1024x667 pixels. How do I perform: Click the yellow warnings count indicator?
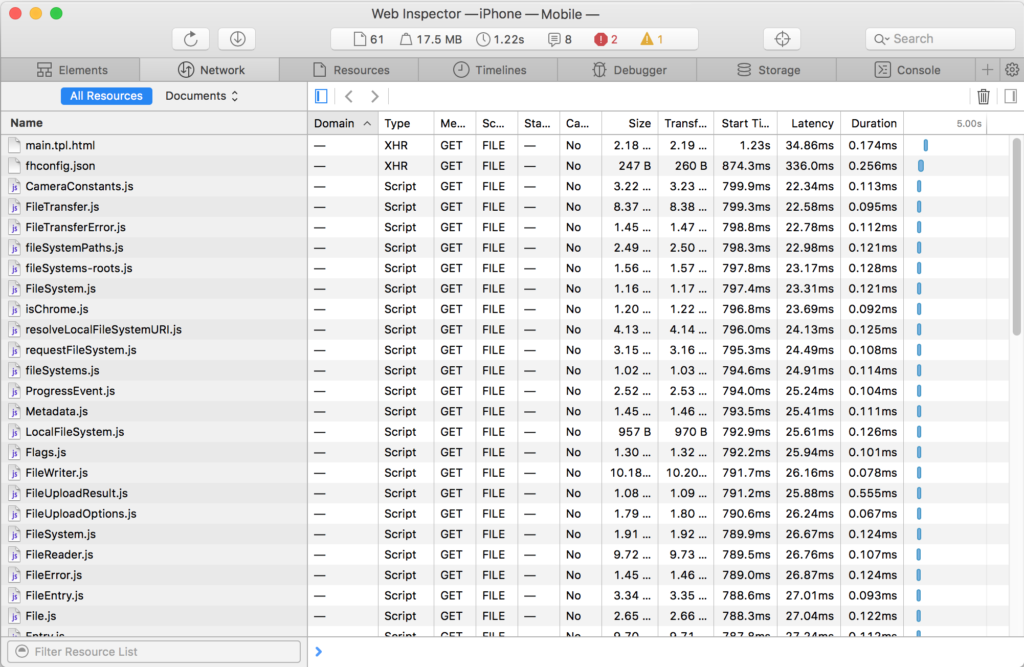pos(652,39)
